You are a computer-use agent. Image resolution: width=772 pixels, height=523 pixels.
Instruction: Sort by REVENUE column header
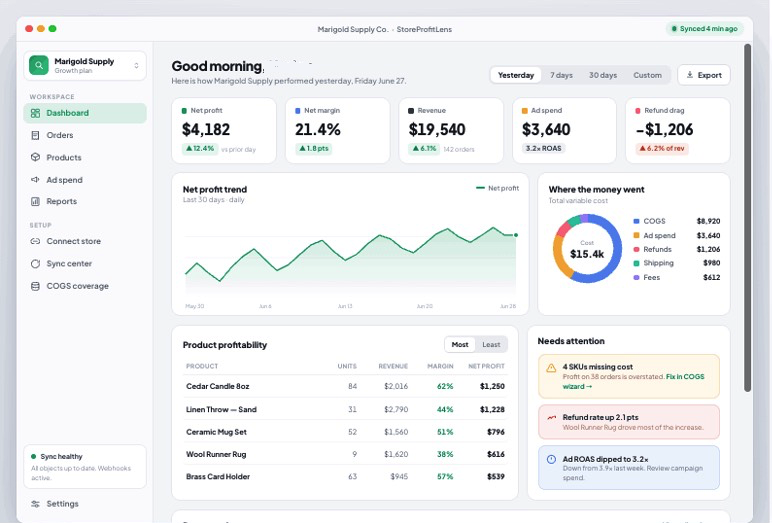[x=393, y=366]
